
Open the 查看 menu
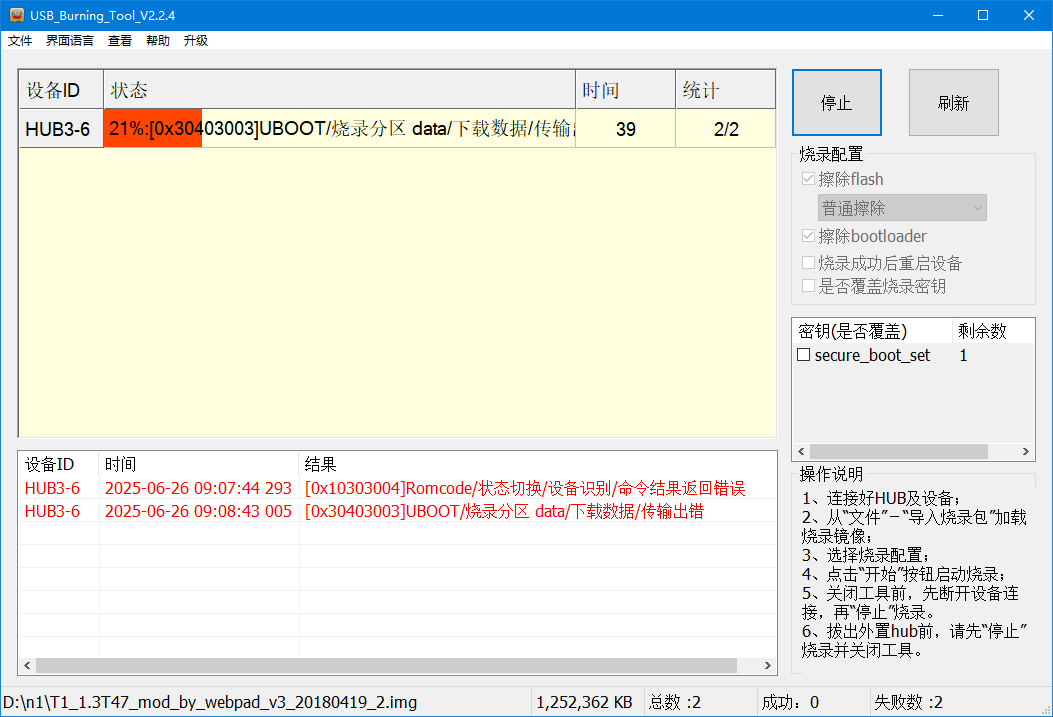point(119,40)
